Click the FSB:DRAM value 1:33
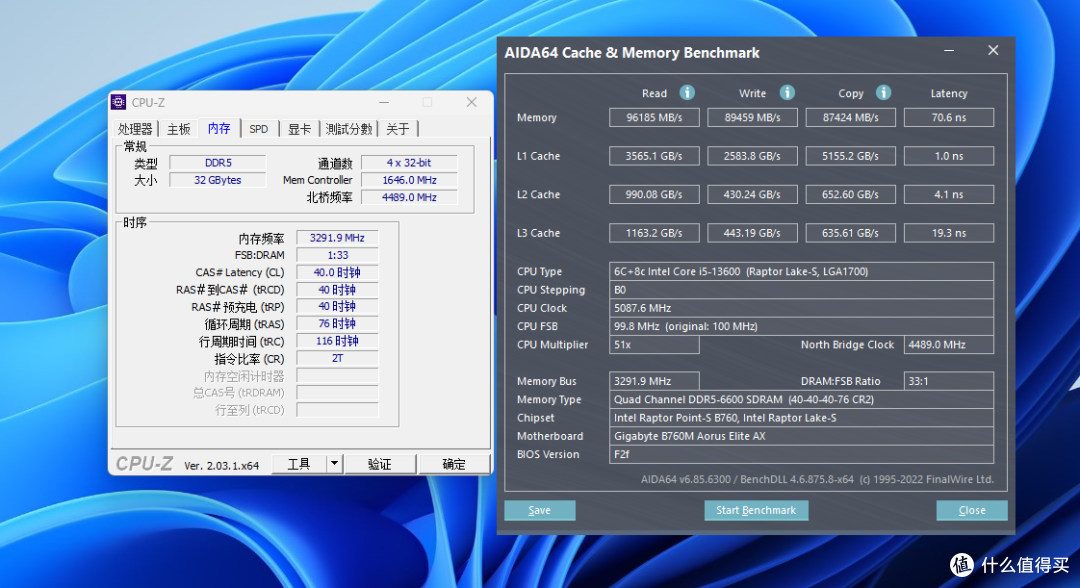The height and width of the screenshot is (588, 1080). (338, 255)
